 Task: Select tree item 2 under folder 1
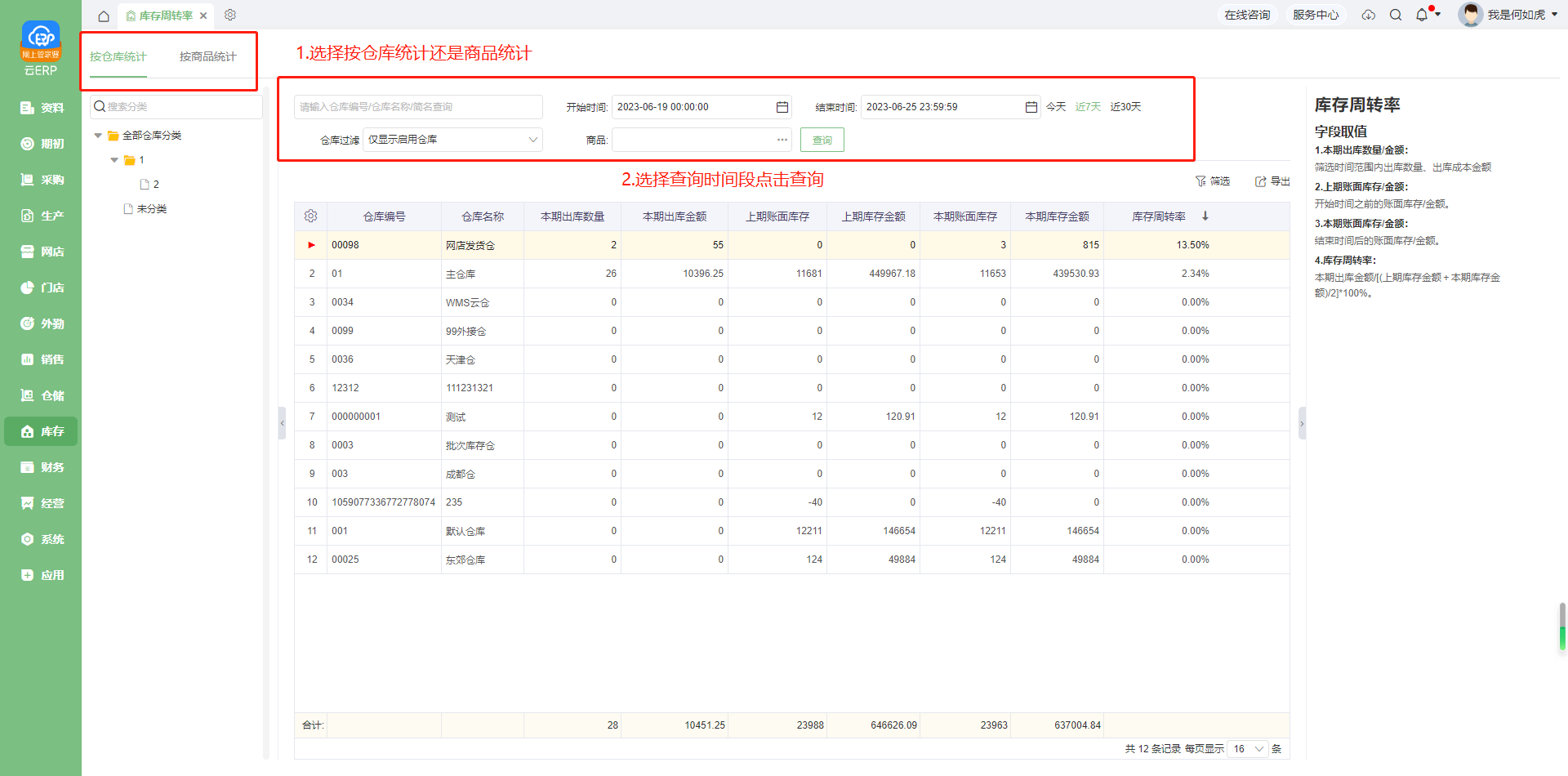point(149,185)
